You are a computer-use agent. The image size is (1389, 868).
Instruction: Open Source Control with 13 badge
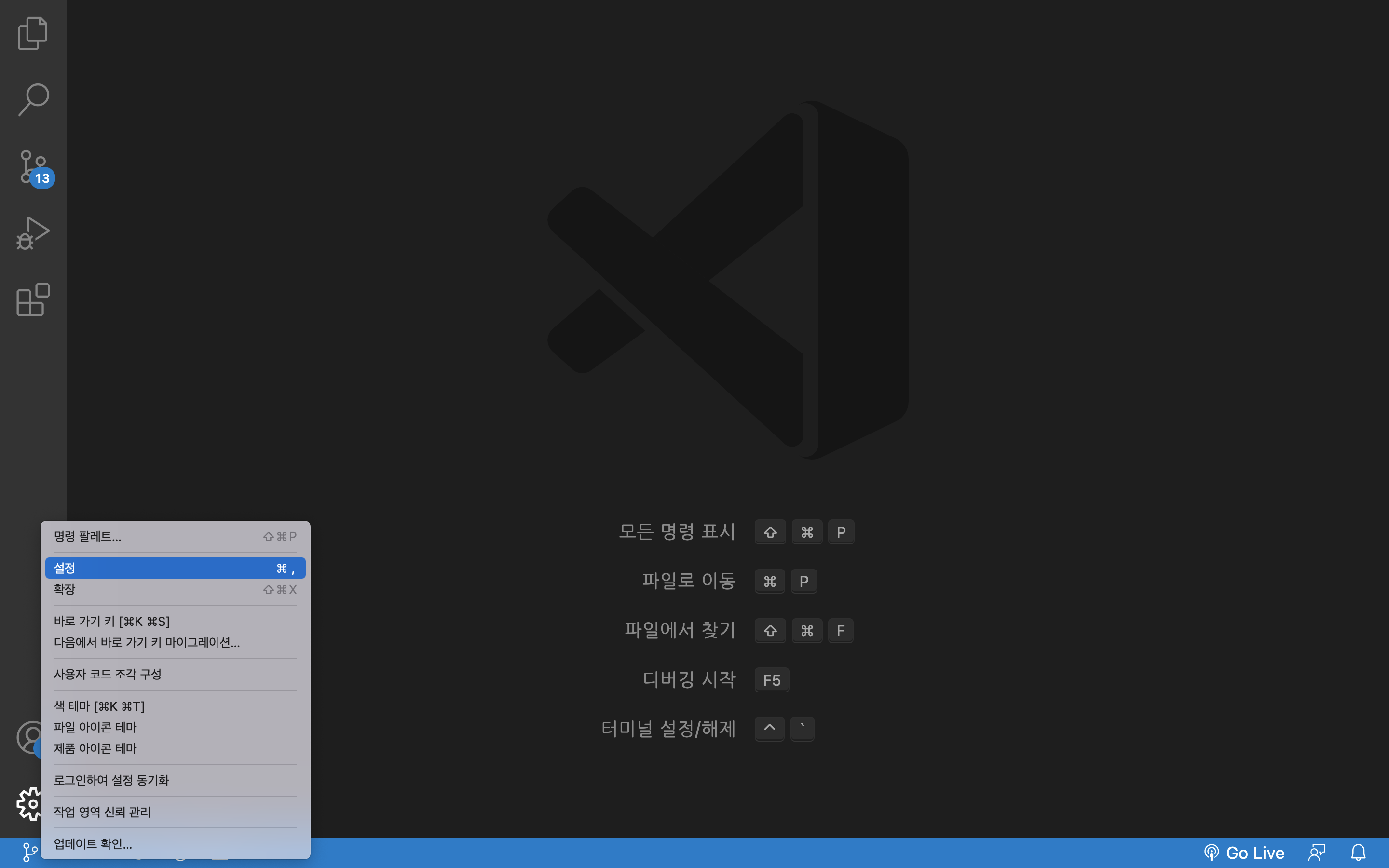33,167
